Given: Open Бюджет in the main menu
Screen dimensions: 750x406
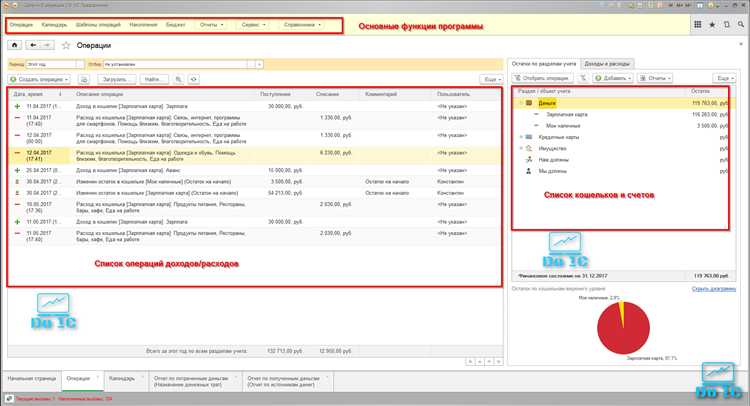Looking at the screenshot, I should tap(176, 24).
